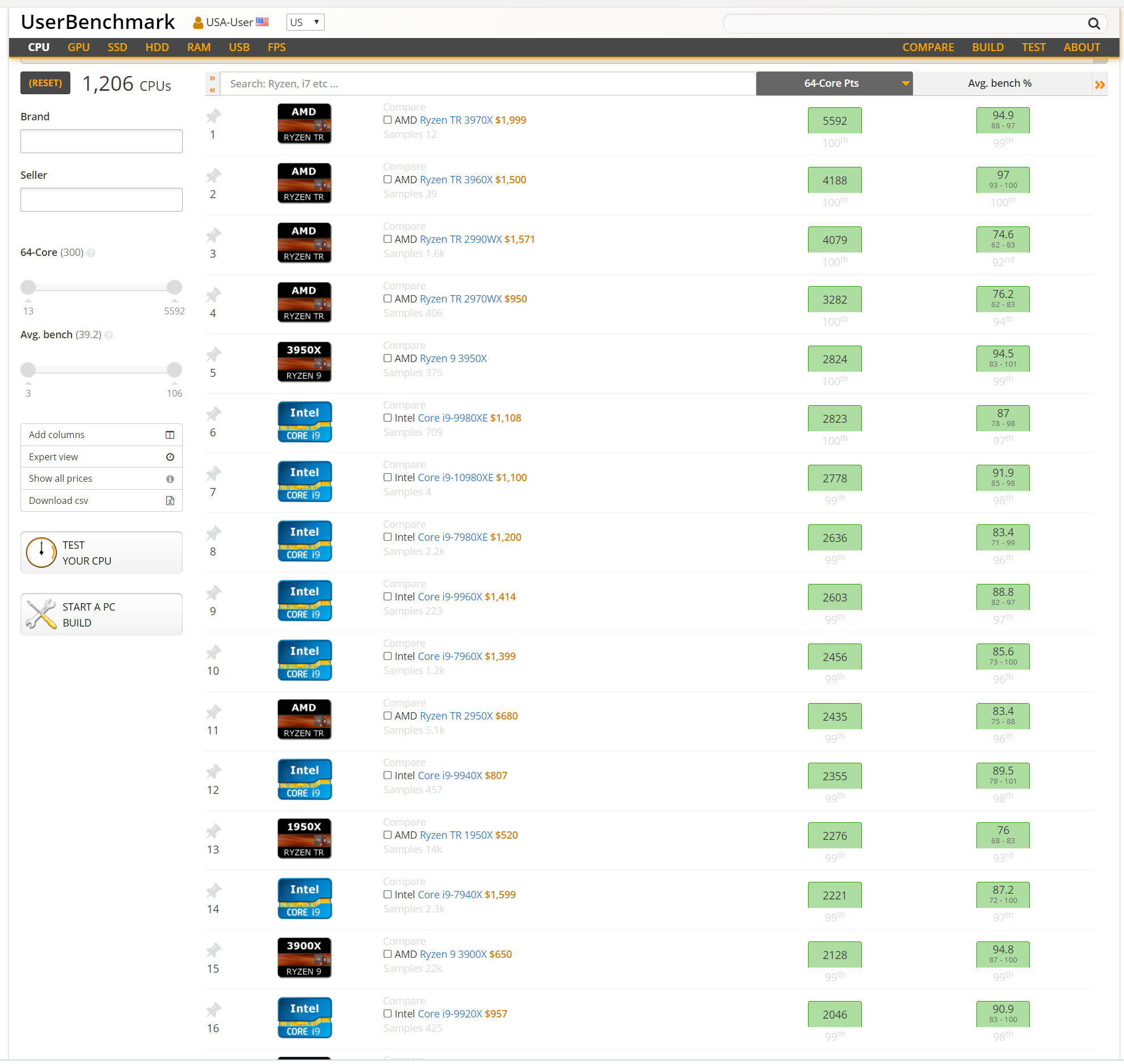Screen dimensions: 1124x1064
Task: Open the Ryzen TR 2990WX link
Action: coord(461,239)
